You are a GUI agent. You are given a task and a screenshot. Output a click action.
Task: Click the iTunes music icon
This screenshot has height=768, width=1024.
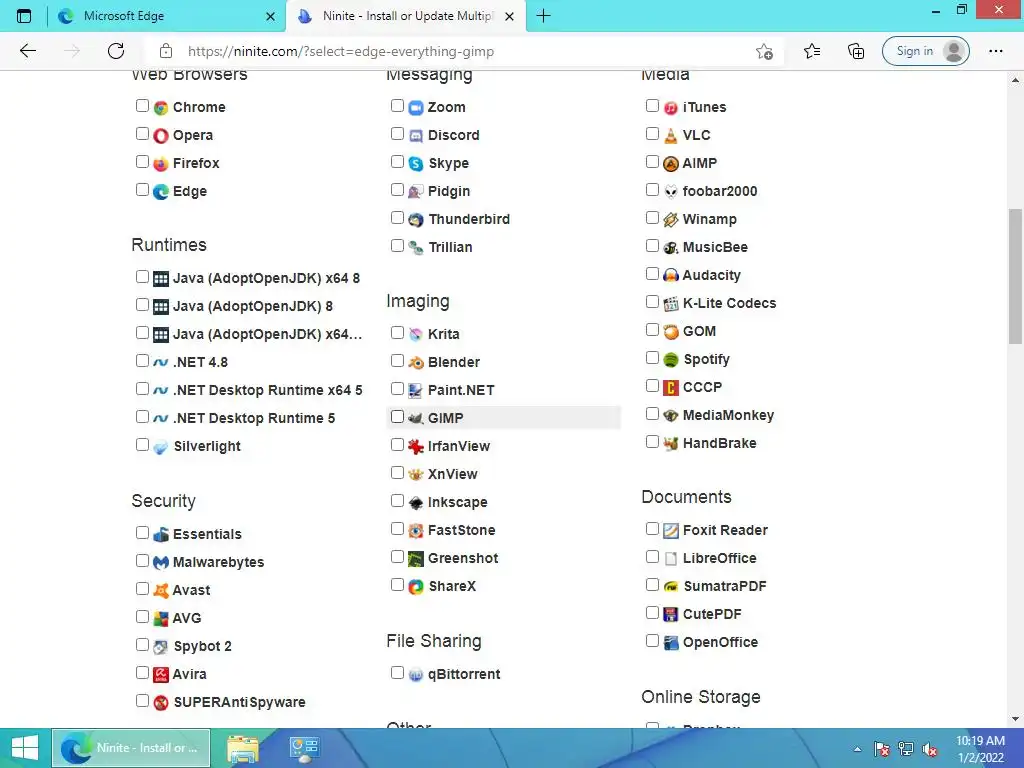coord(671,108)
